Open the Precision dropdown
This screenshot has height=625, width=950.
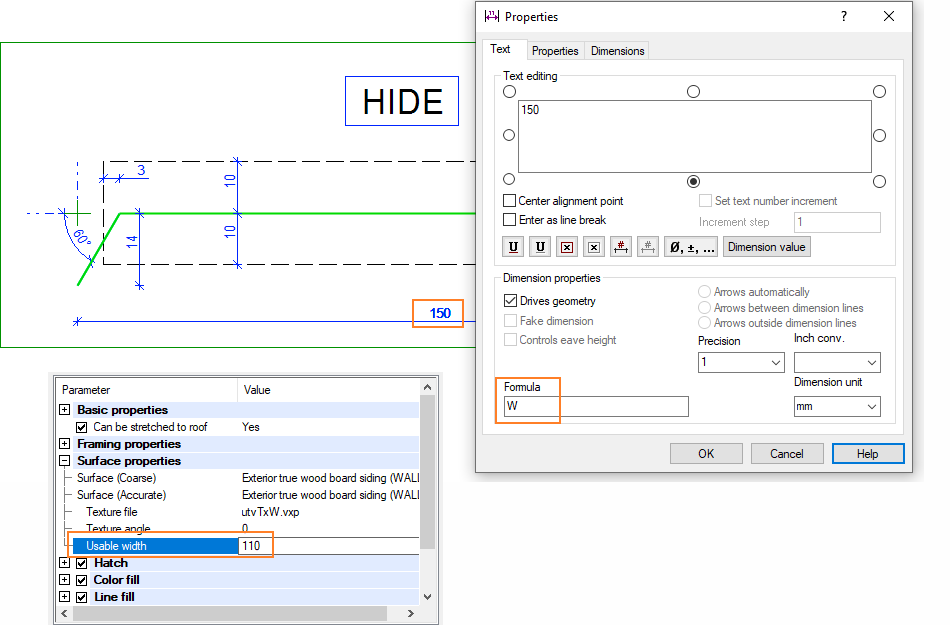coord(740,362)
